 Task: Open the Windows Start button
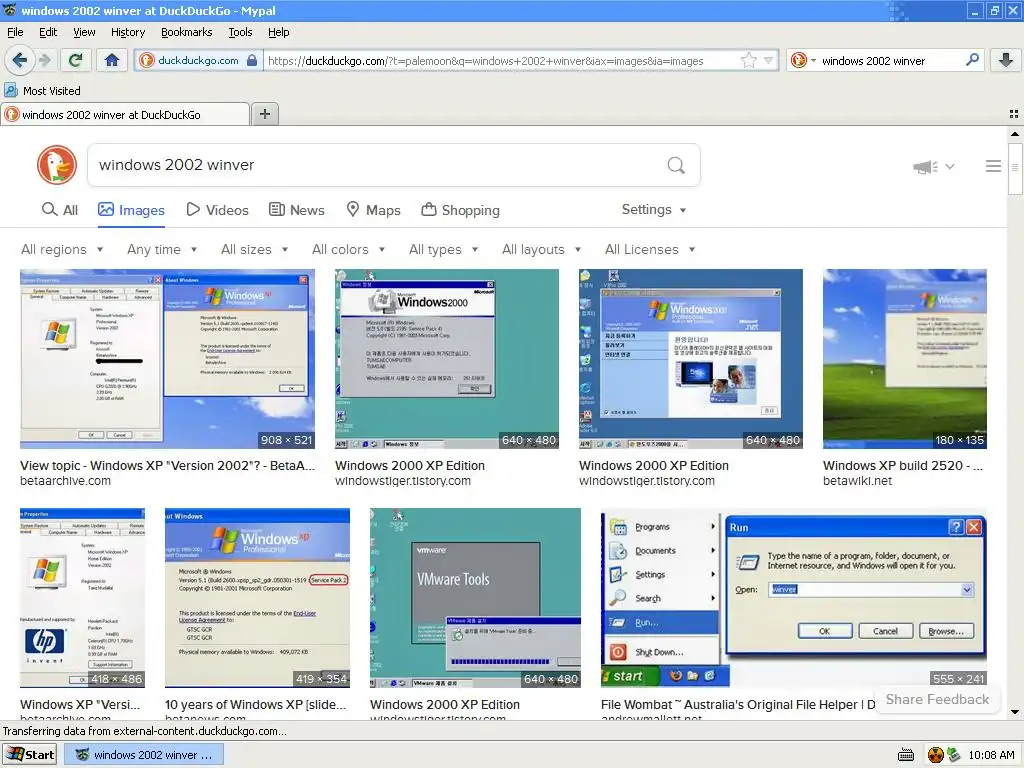(x=30, y=755)
